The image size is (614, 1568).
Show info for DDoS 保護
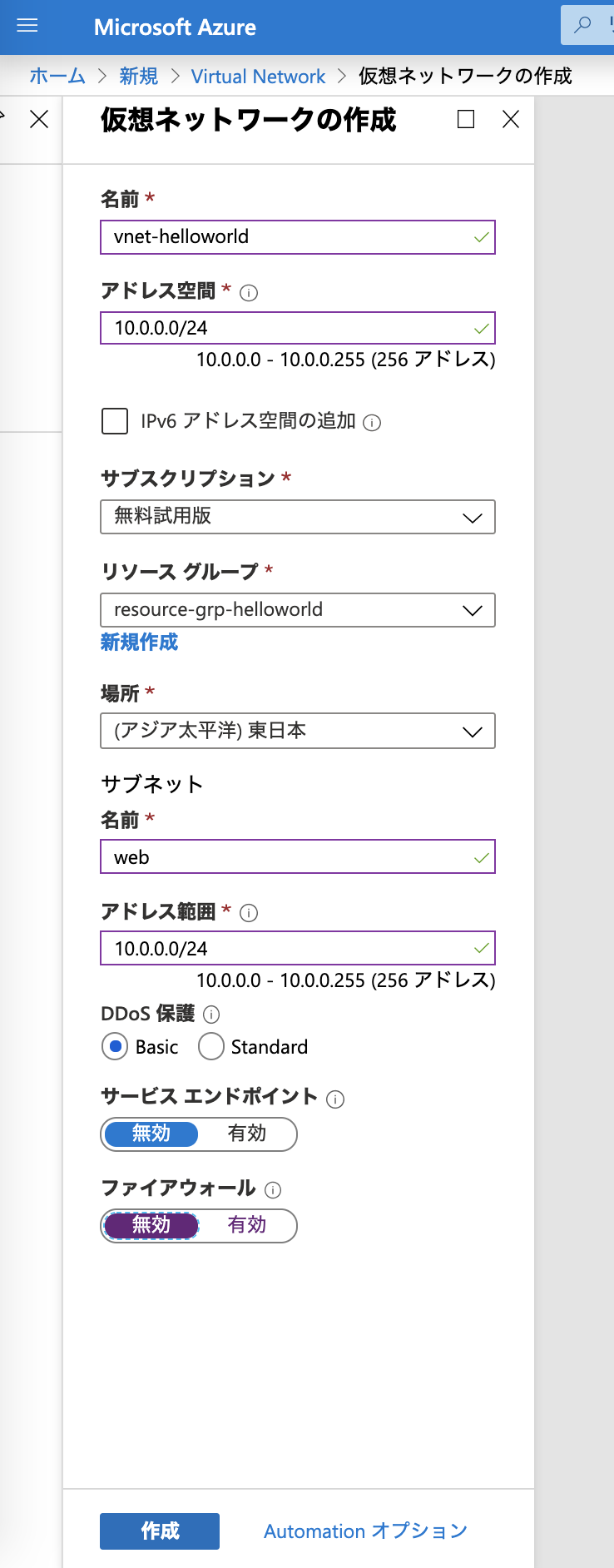point(211,1015)
